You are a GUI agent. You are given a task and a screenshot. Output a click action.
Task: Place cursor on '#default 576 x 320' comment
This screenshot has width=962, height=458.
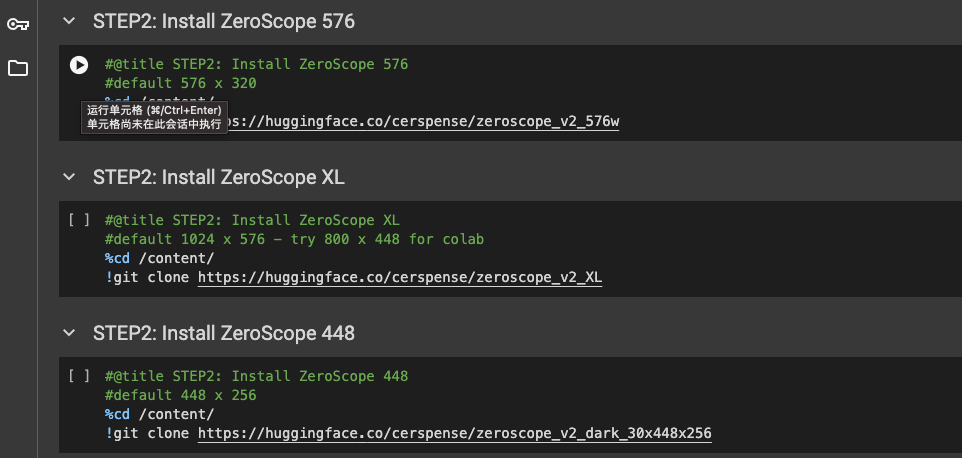tap(180, 84)
